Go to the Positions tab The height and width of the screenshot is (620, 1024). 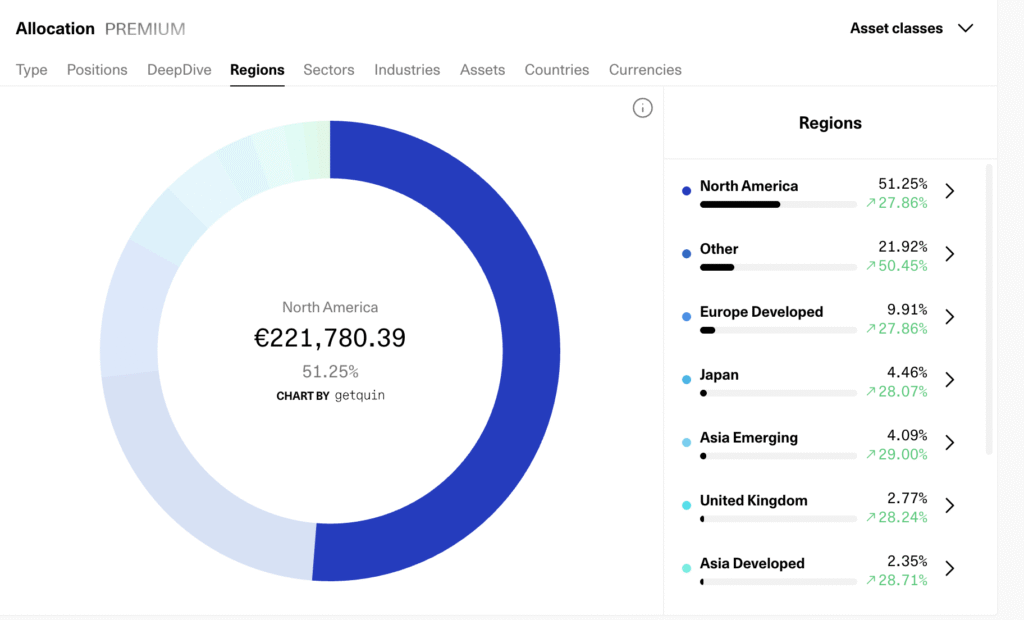point(97,70)
